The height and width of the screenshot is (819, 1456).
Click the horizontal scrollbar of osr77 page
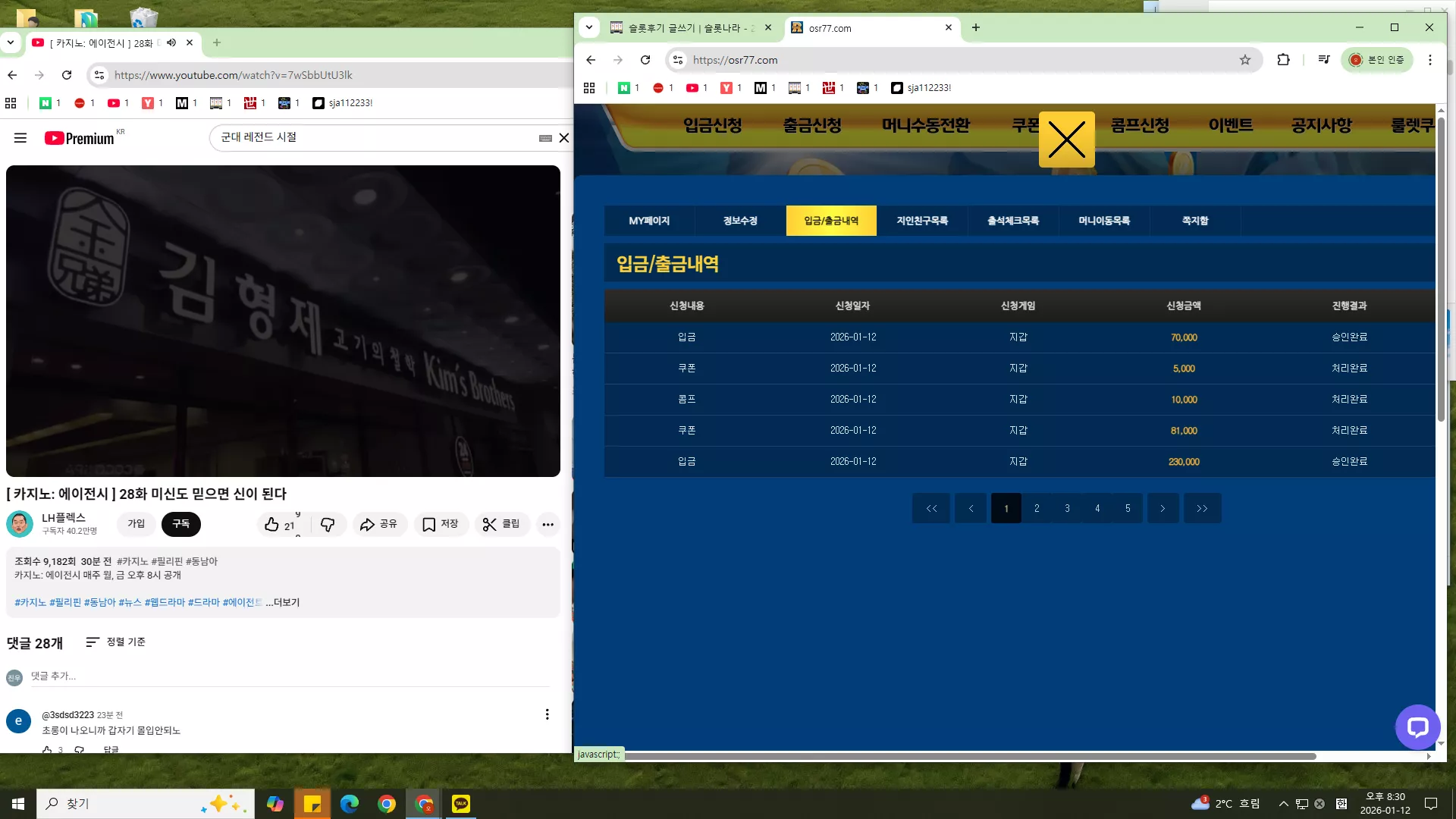coord(970,756)
